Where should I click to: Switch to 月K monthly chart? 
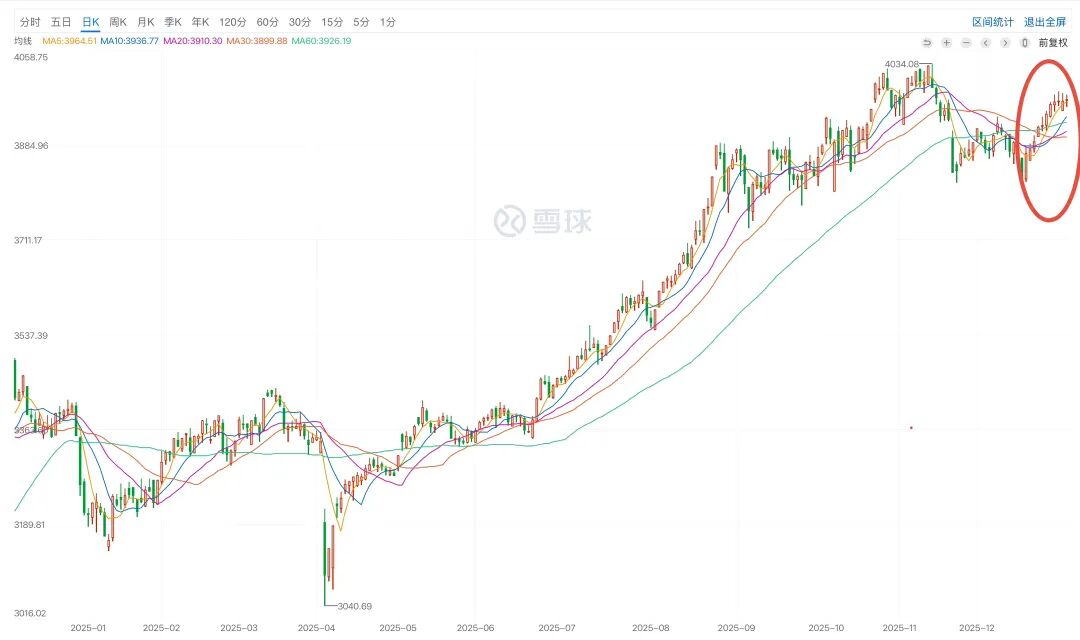(x=146, y=21)
